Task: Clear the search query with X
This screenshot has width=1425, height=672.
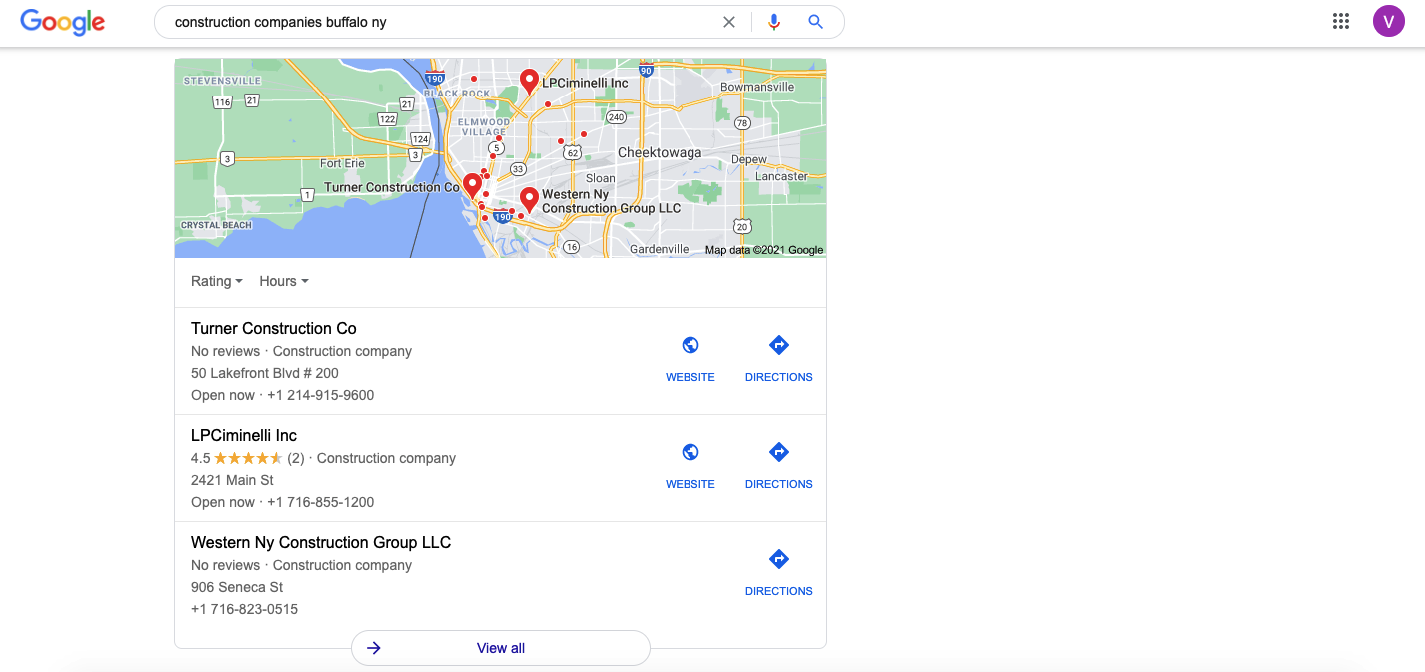Action: coord(729,22)
